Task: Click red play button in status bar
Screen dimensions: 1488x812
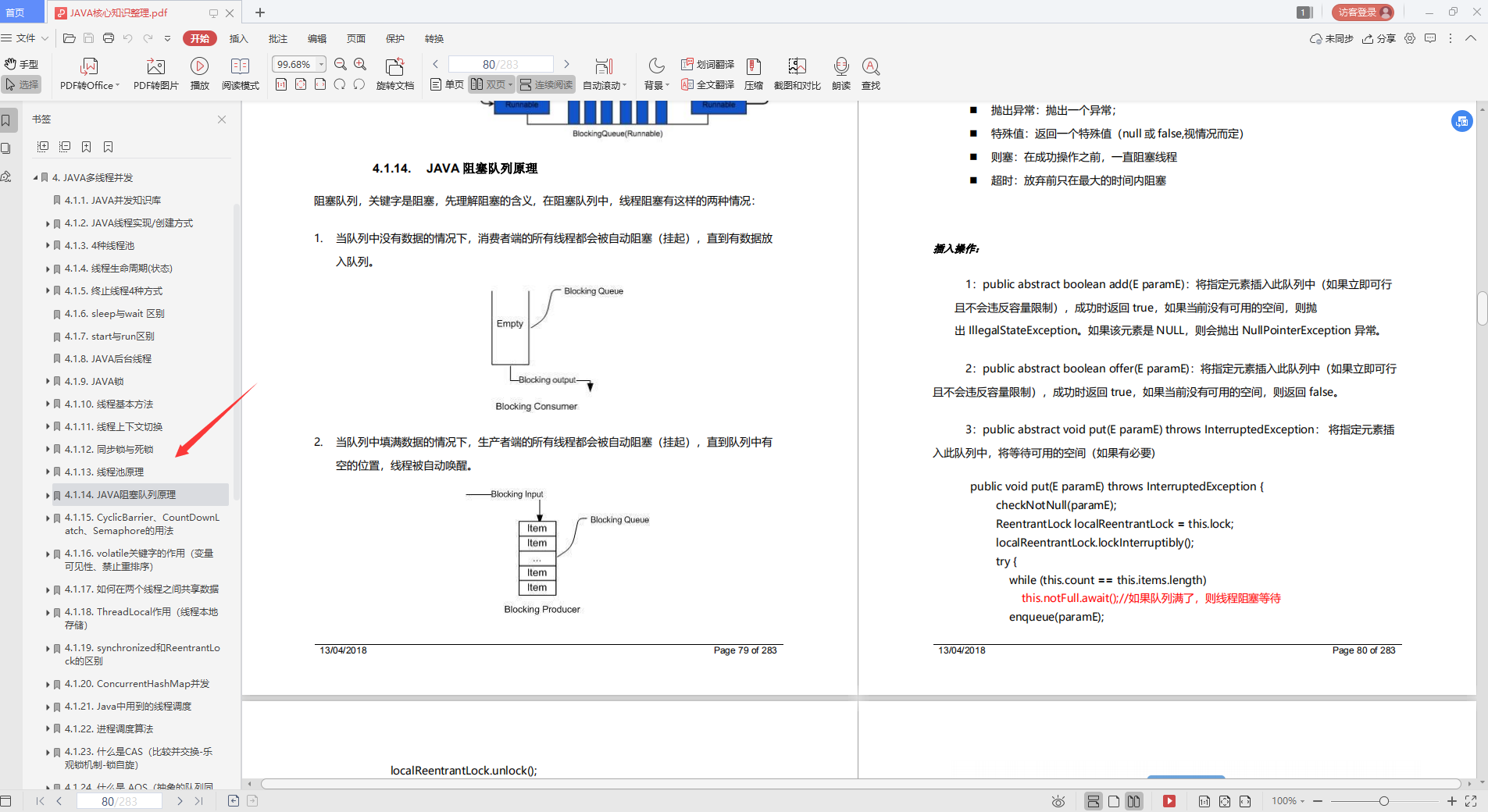Action: [1169, 801]
